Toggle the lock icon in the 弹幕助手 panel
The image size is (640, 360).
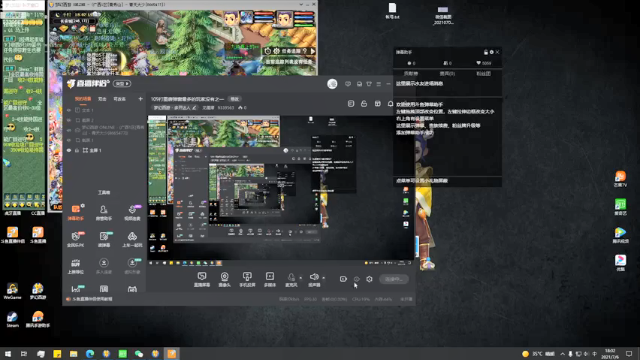485,52
